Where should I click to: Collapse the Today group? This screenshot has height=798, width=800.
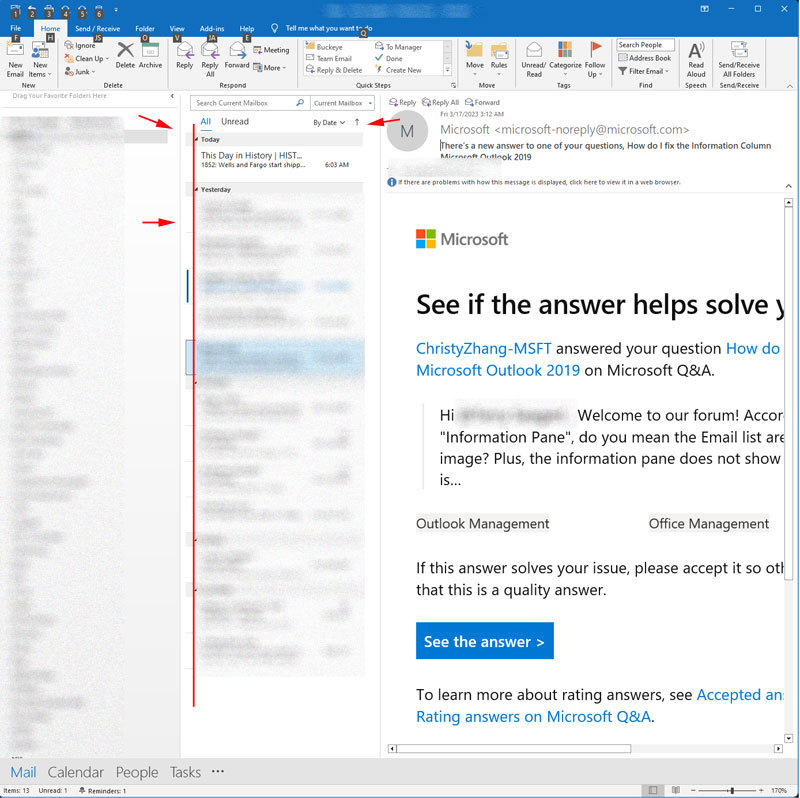197,139
